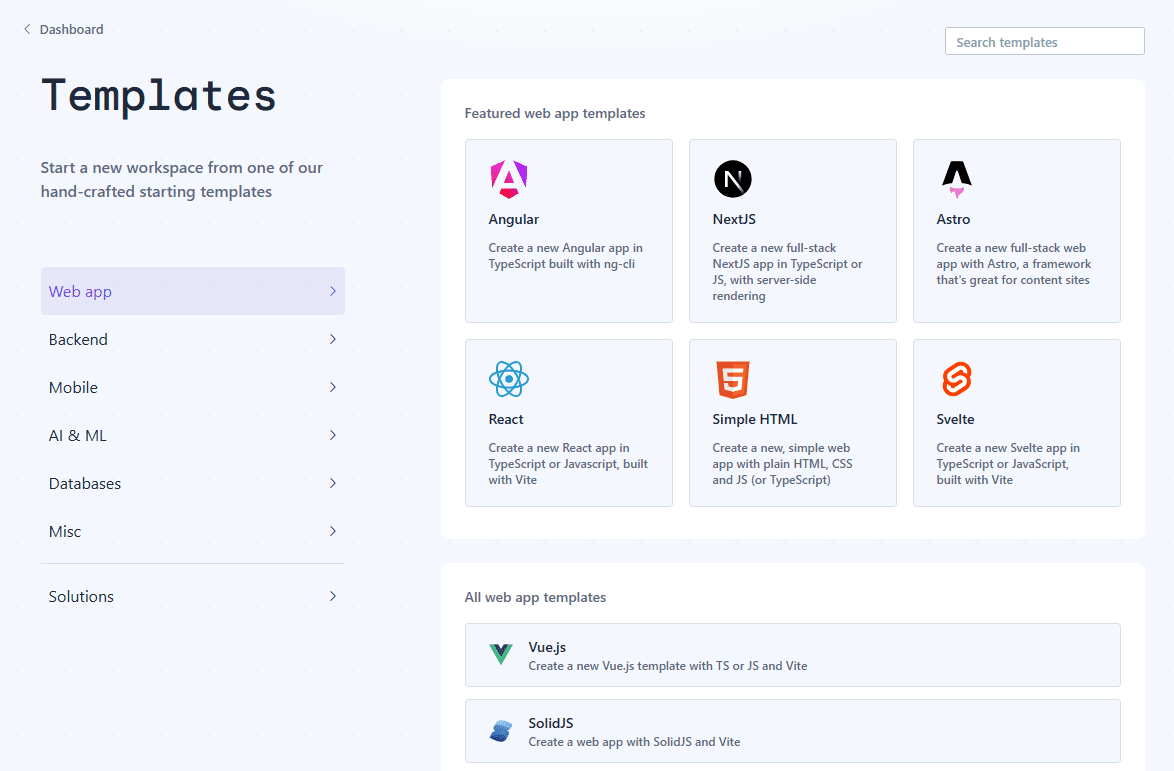Viewport: 1174px width, 771px height.
Task: Open the Vue.js template title
Action: (547, 647)
